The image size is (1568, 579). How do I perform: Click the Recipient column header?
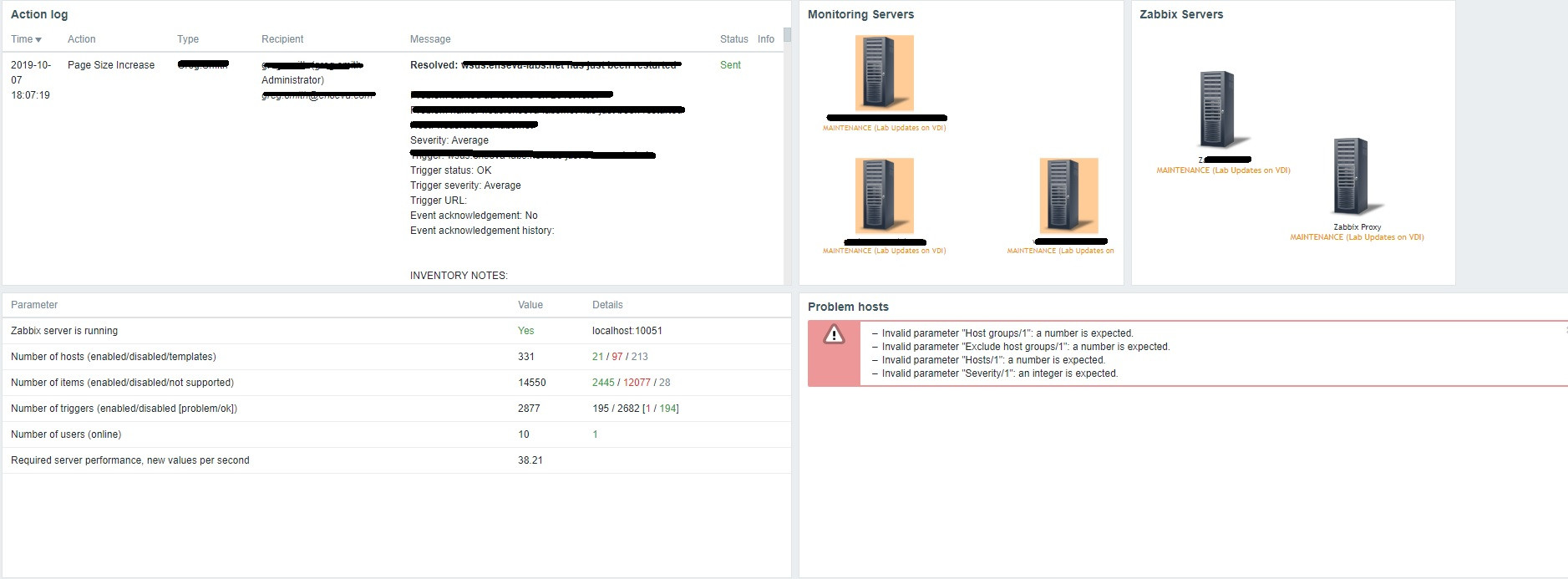(282, 39)
